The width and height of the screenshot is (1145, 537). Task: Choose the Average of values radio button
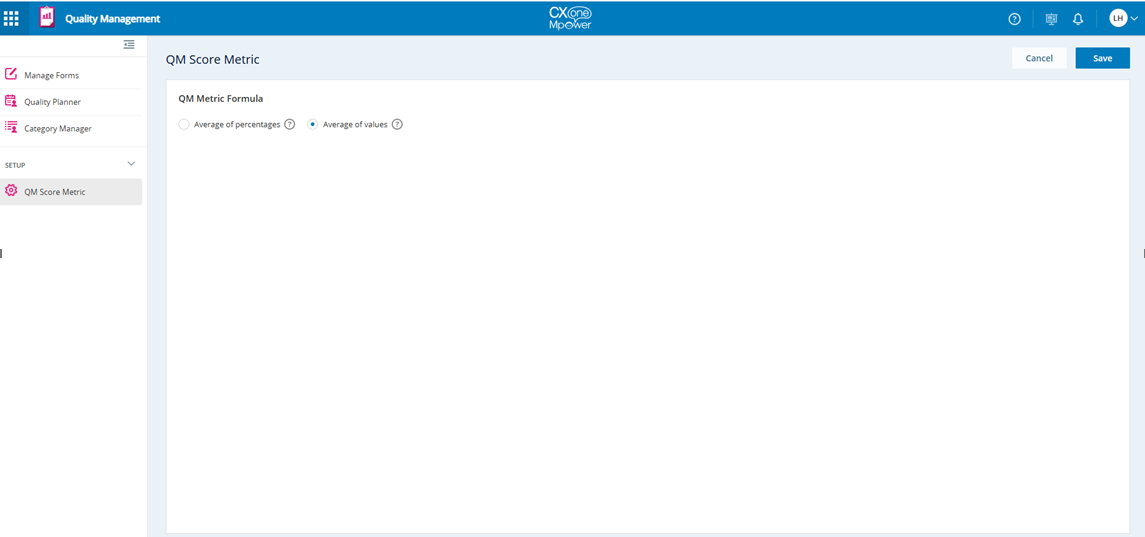click(x=313, y=125)
